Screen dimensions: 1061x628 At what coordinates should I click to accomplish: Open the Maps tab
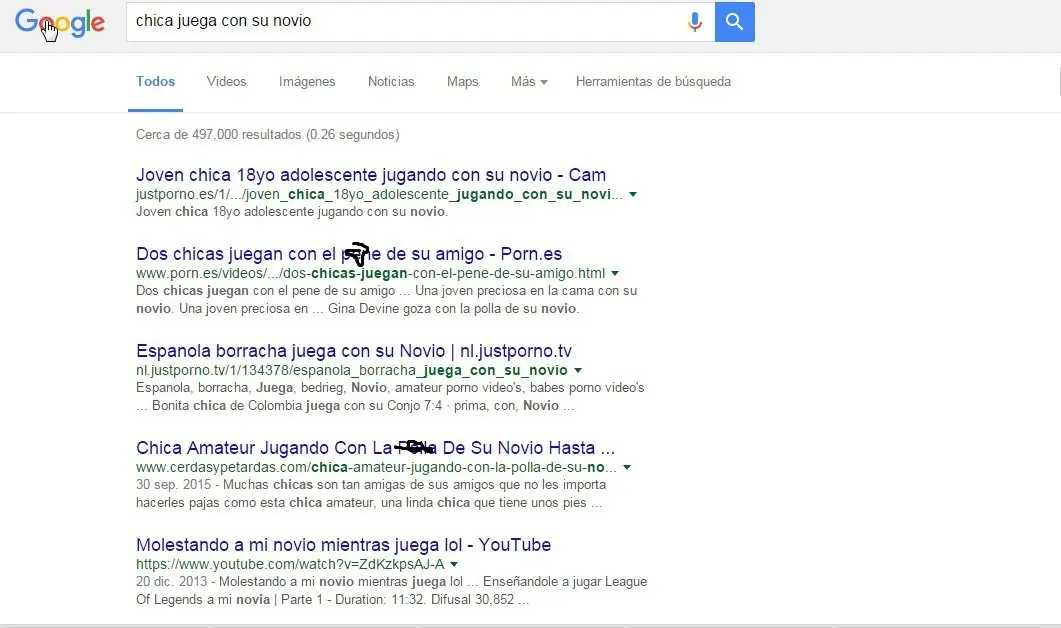click(462, 82)
